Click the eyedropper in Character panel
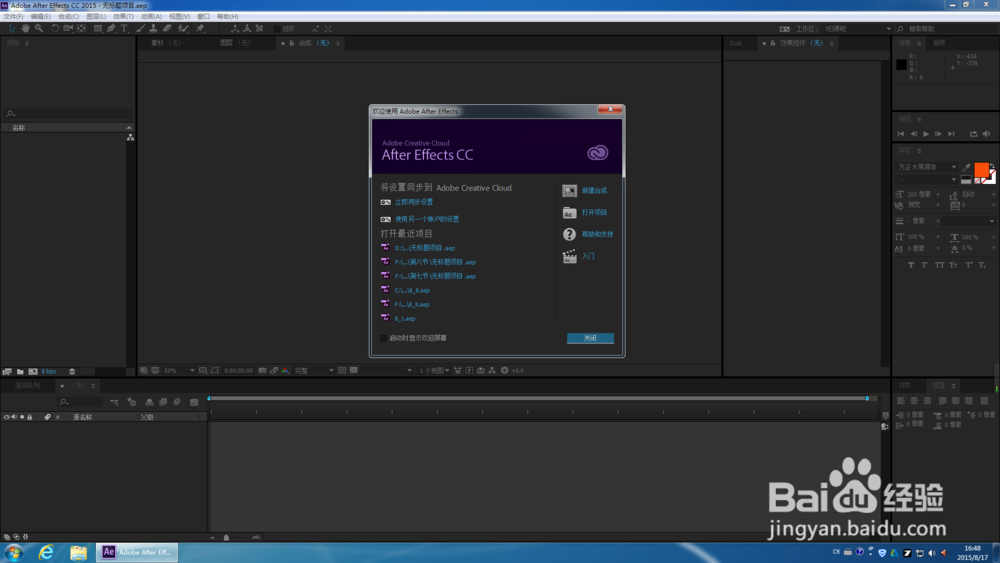1000x563 pixels. pyautogui.click(x=966, y=167)
